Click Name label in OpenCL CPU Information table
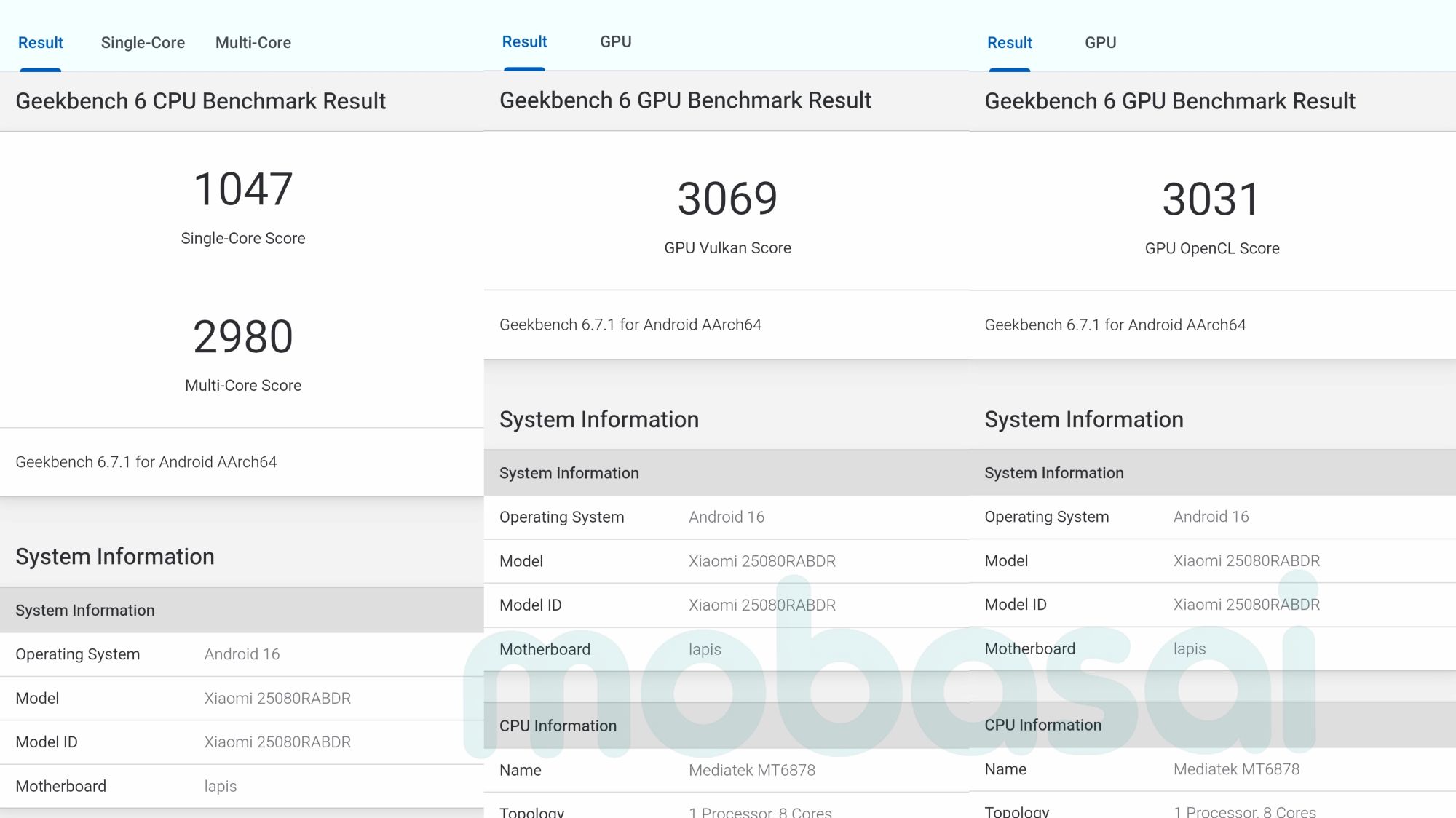This screenshot has width=1456, height=818. [x=1005, y=769]
